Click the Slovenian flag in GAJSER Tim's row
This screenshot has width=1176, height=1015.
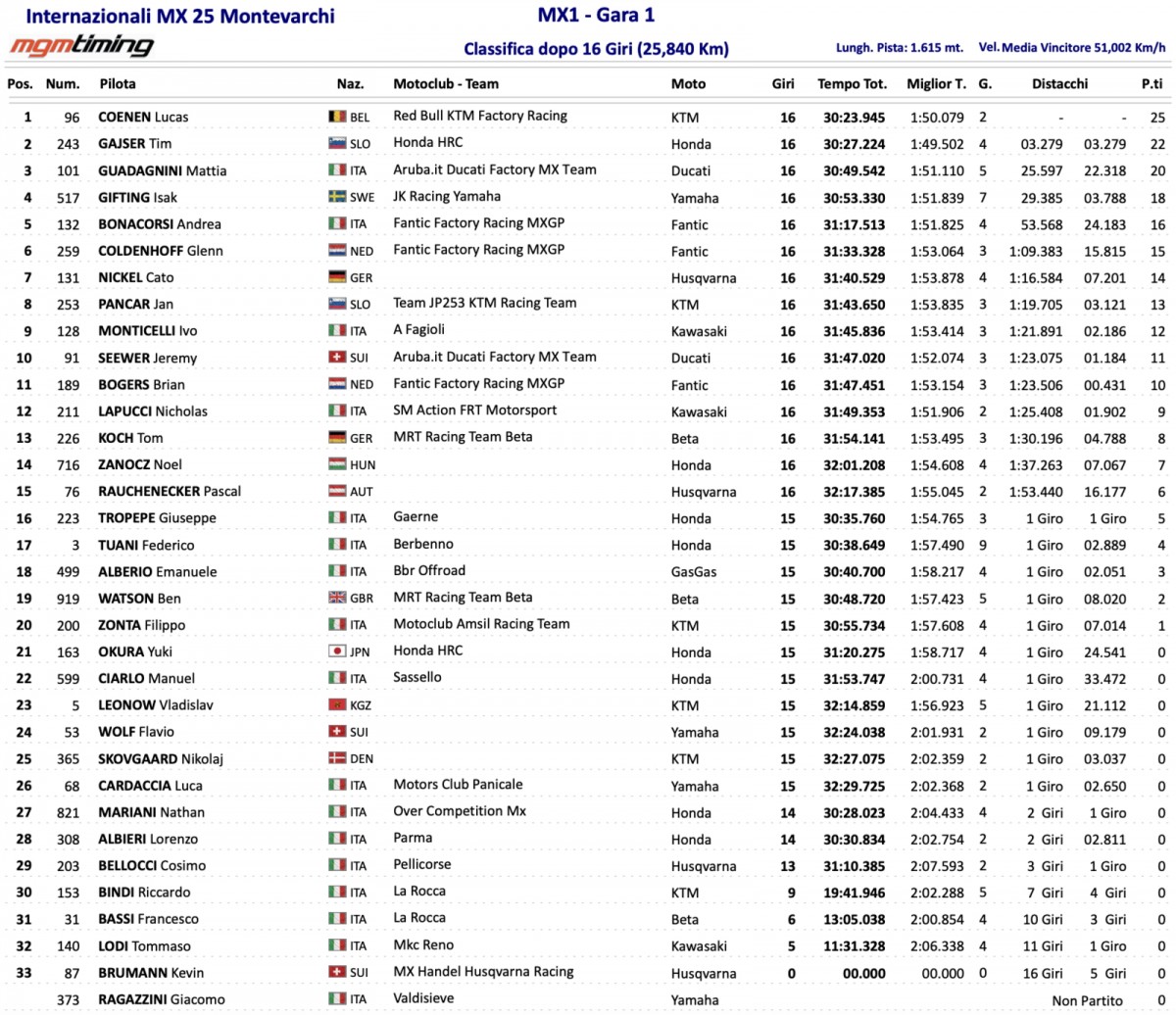[337, 144]
